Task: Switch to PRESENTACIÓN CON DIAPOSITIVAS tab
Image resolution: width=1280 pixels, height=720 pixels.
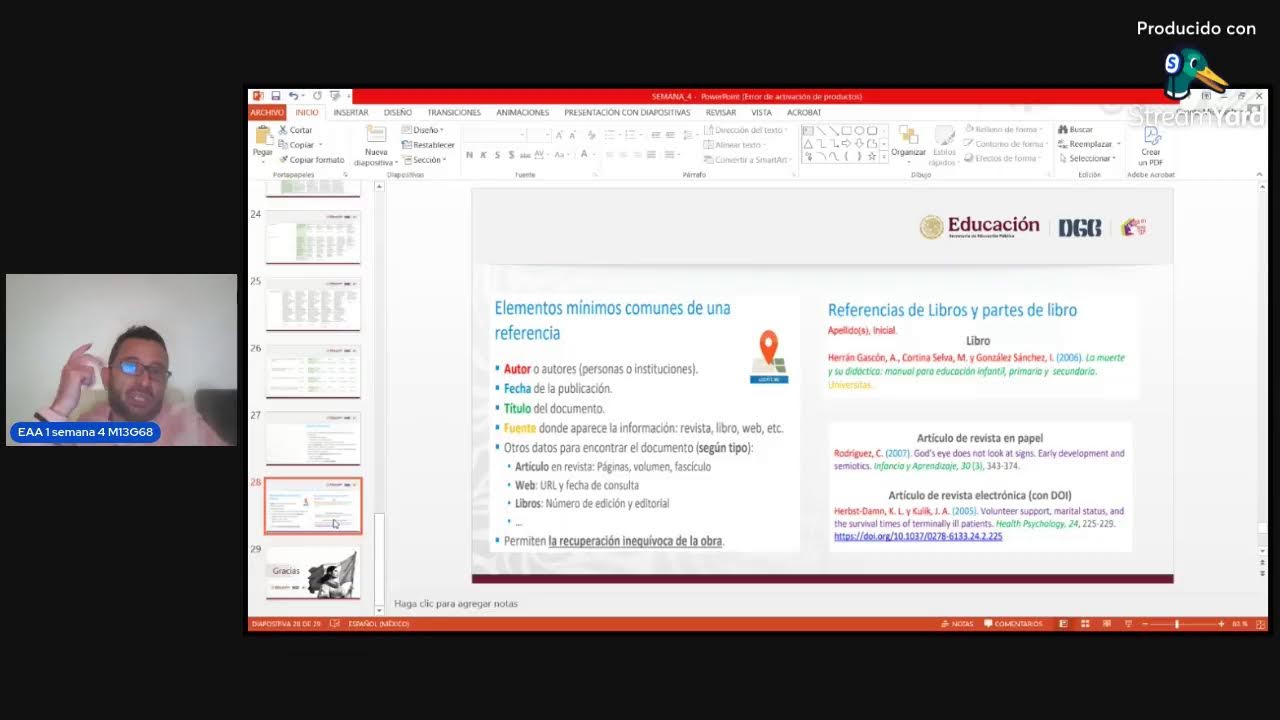Action: tap(627, 113)
